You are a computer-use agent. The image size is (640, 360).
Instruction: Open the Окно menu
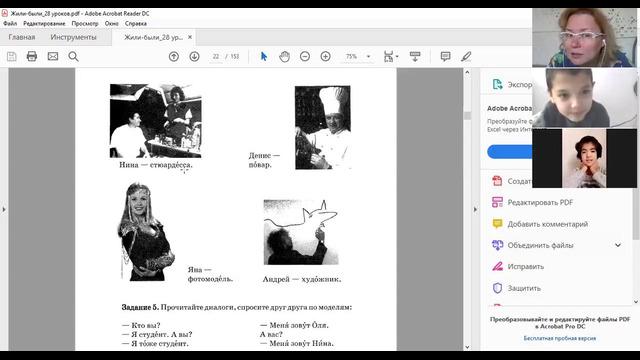click(111, 24)
